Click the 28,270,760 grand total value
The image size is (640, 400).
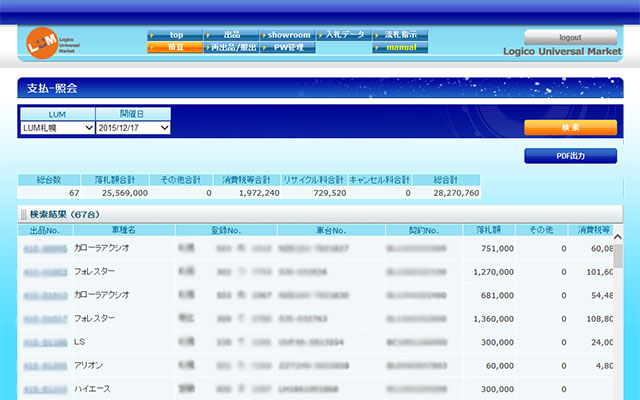[x=456, y=193]
